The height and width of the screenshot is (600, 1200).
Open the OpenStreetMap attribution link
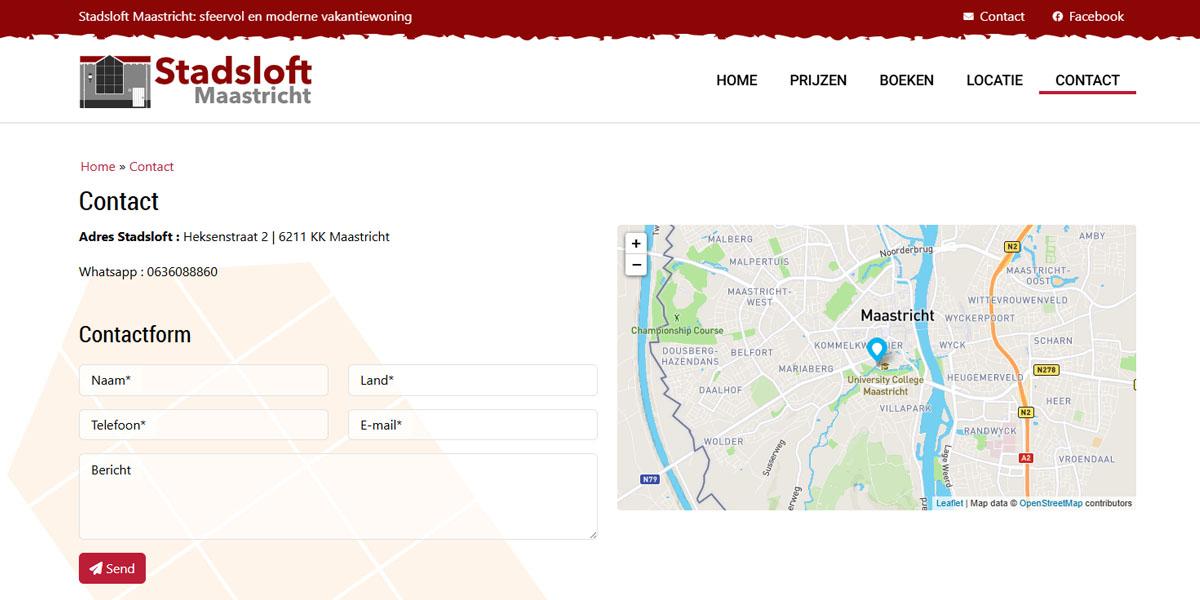click(x=1050, y=503)
